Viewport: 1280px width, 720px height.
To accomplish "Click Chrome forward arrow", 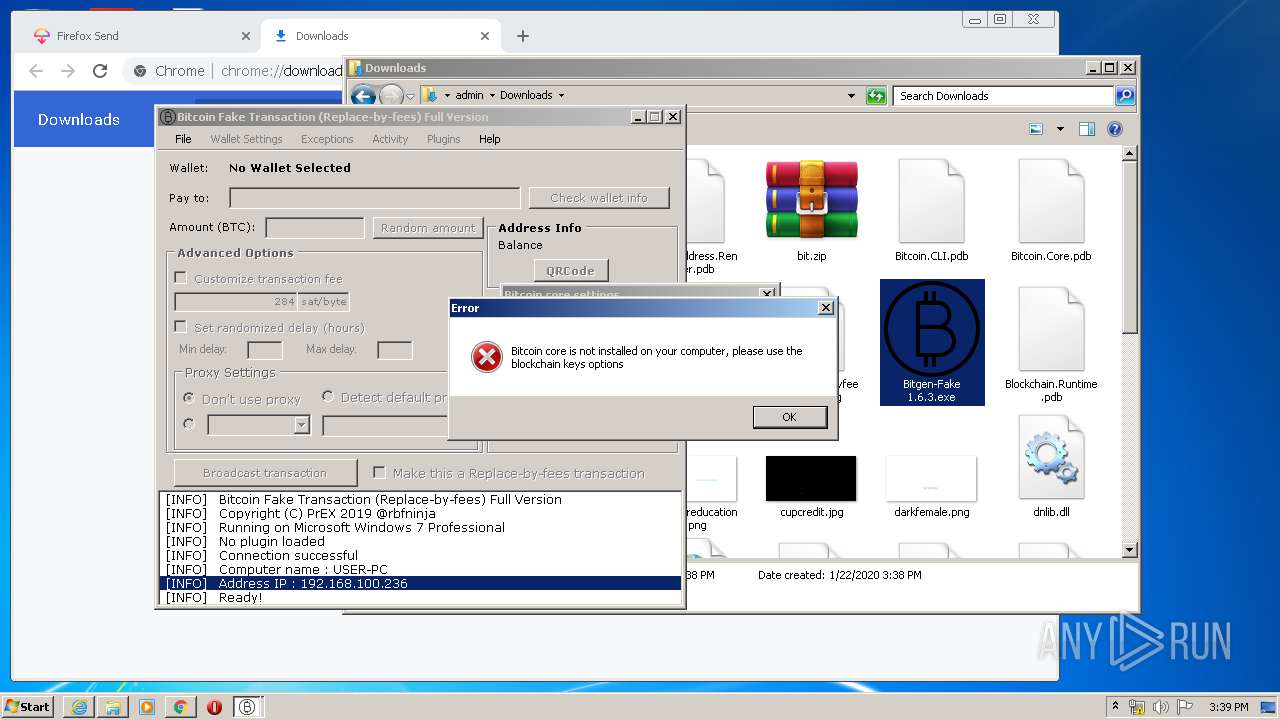I will coord(68,71).
